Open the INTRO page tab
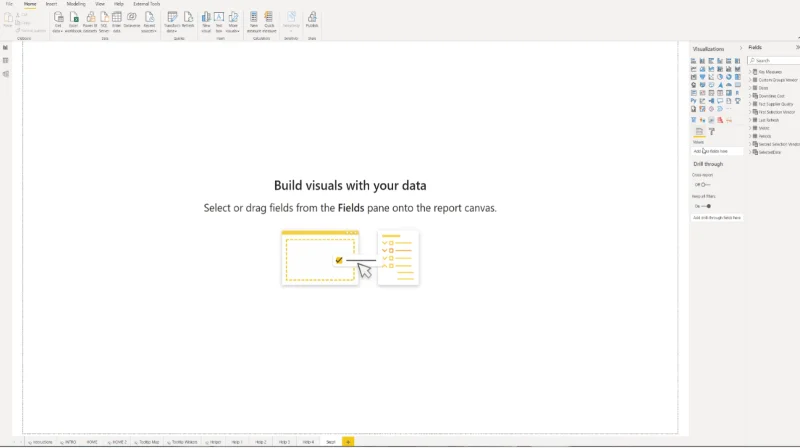Image resolution: width=800 pixels, height=448 pixels. tap(69, 442)
